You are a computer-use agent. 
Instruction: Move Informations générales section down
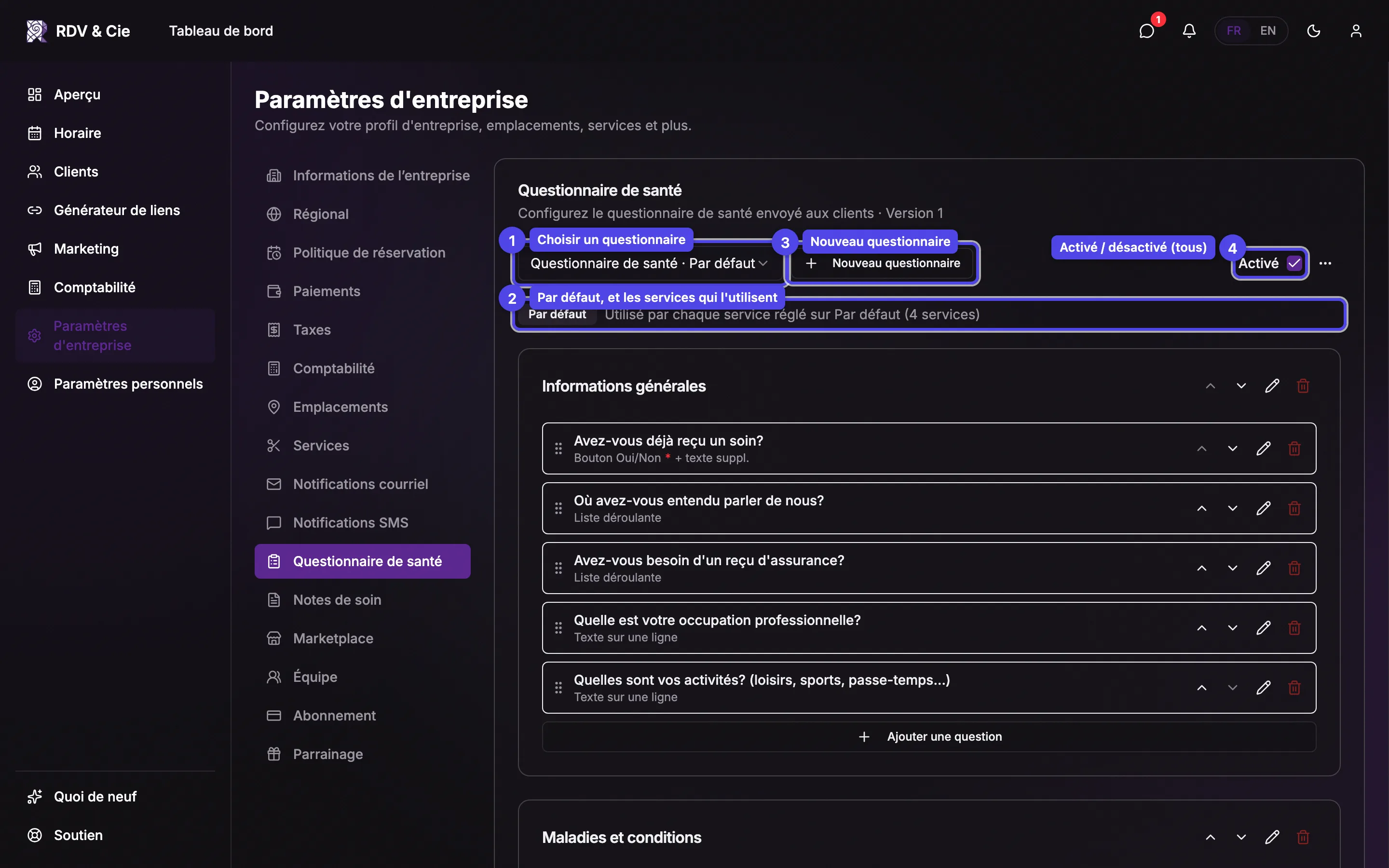1241,386
